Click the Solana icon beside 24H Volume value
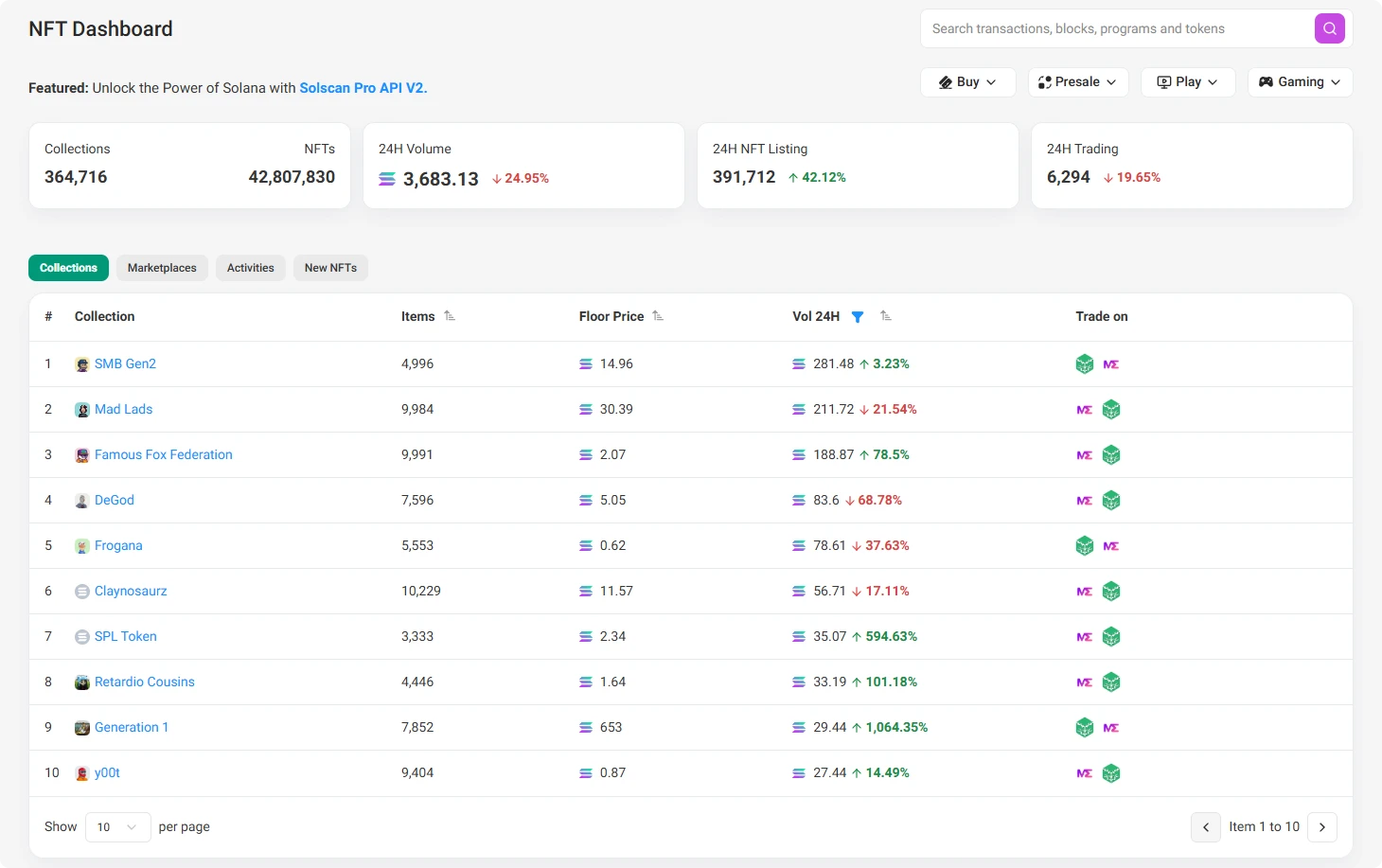The image size is (1382, 868). click(386, 178)
